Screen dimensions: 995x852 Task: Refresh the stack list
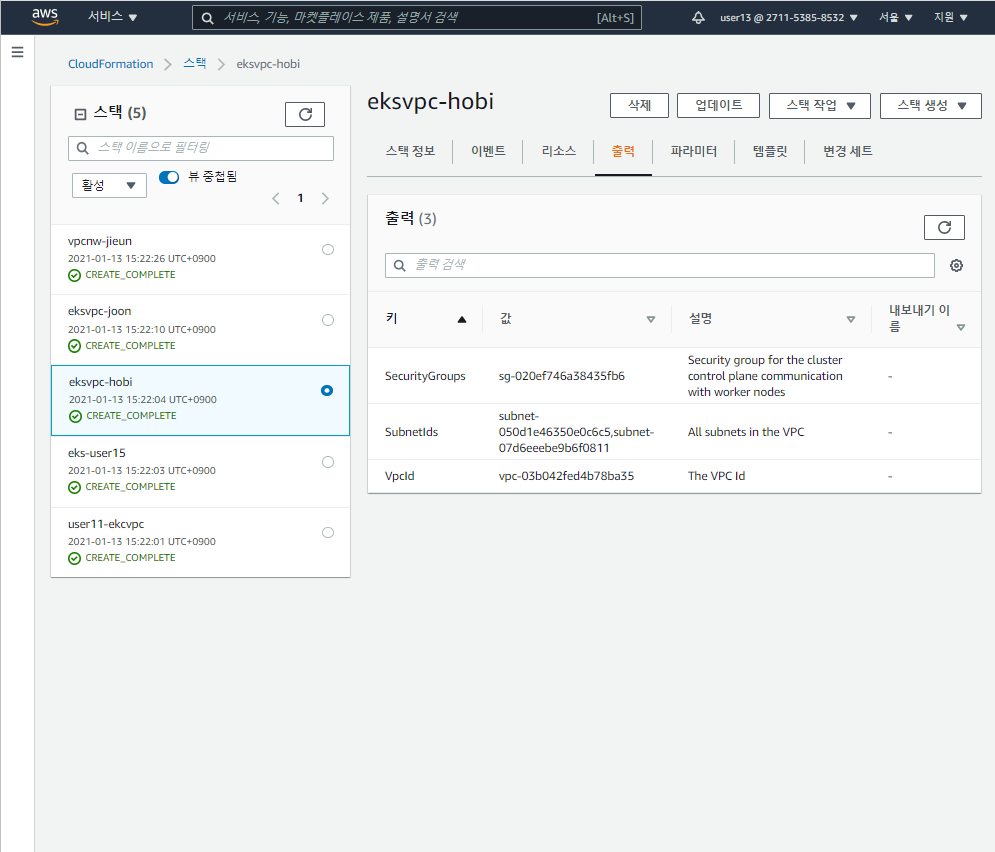[x=305, y=114]
